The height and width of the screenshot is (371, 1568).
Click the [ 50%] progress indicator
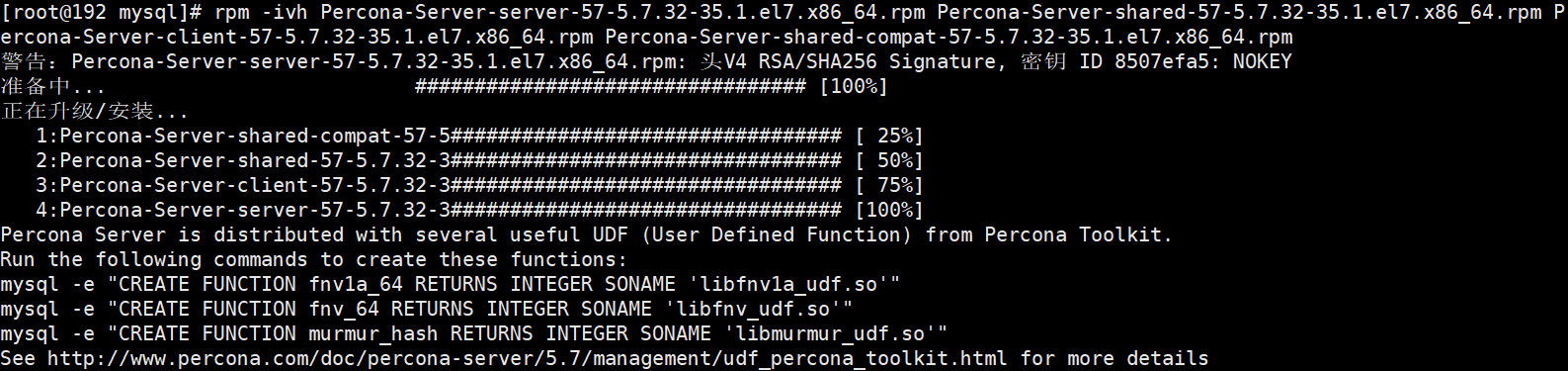click(889, 160)
